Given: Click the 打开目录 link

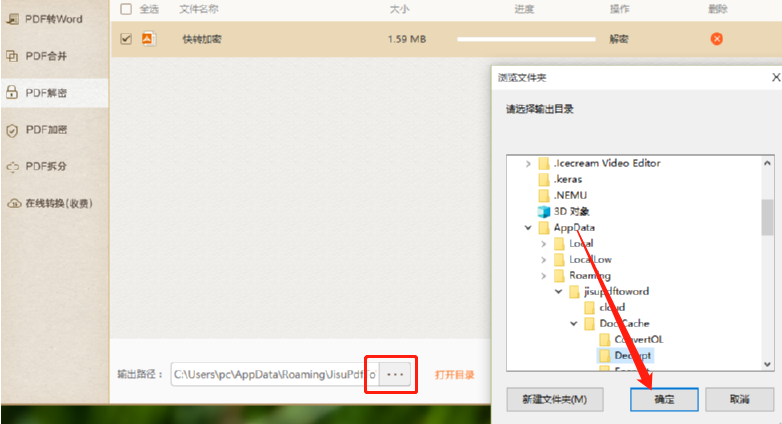Looking at the screenshot, I should [x=454, y=375].
